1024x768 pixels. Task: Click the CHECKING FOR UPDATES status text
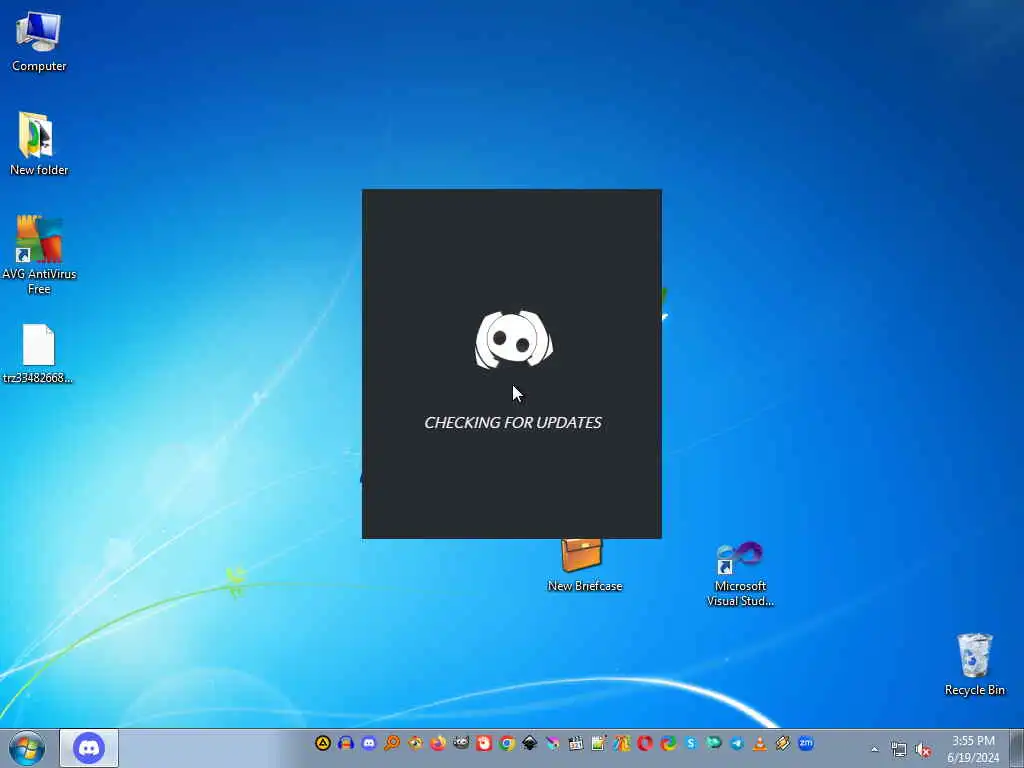coord(513,423)
